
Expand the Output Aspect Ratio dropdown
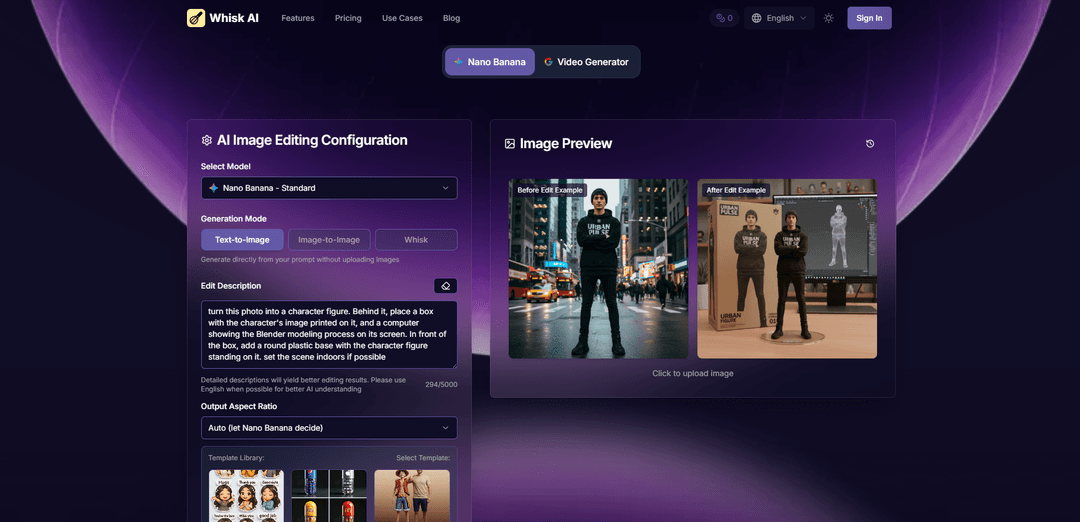pos(329,428)
